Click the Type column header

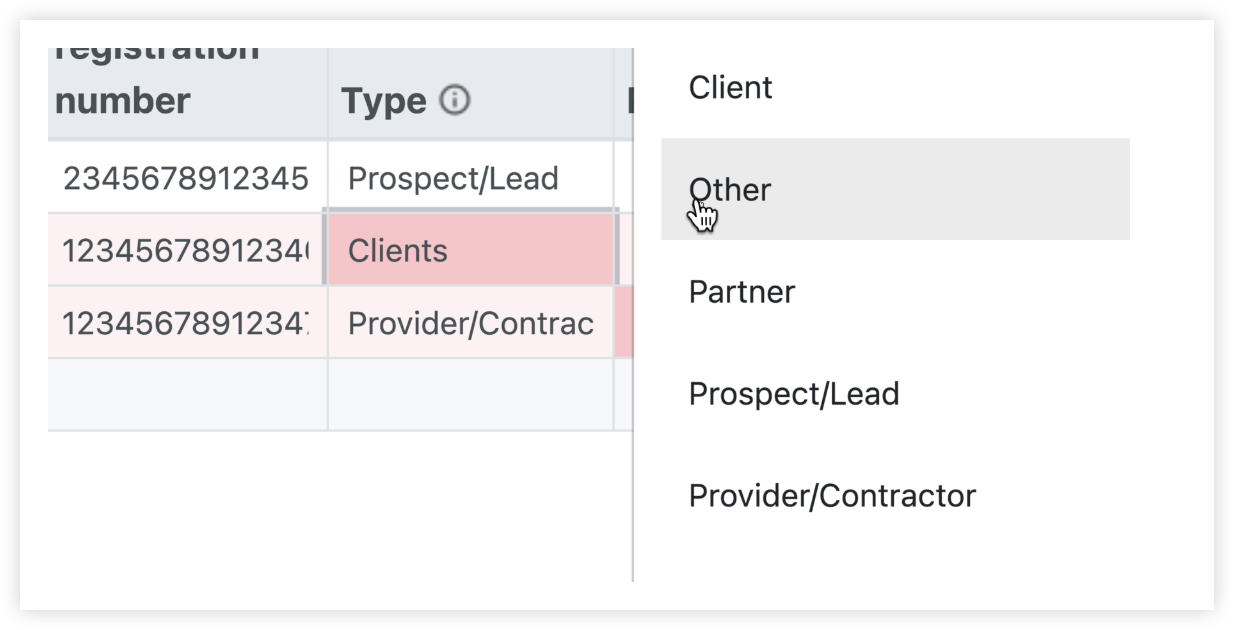470,93
